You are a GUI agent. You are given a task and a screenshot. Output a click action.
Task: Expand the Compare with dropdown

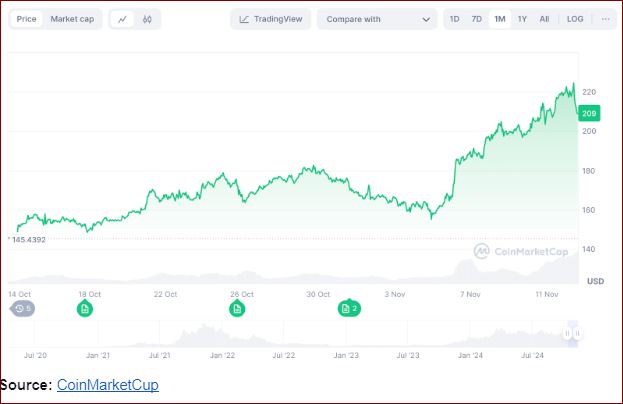377,19
